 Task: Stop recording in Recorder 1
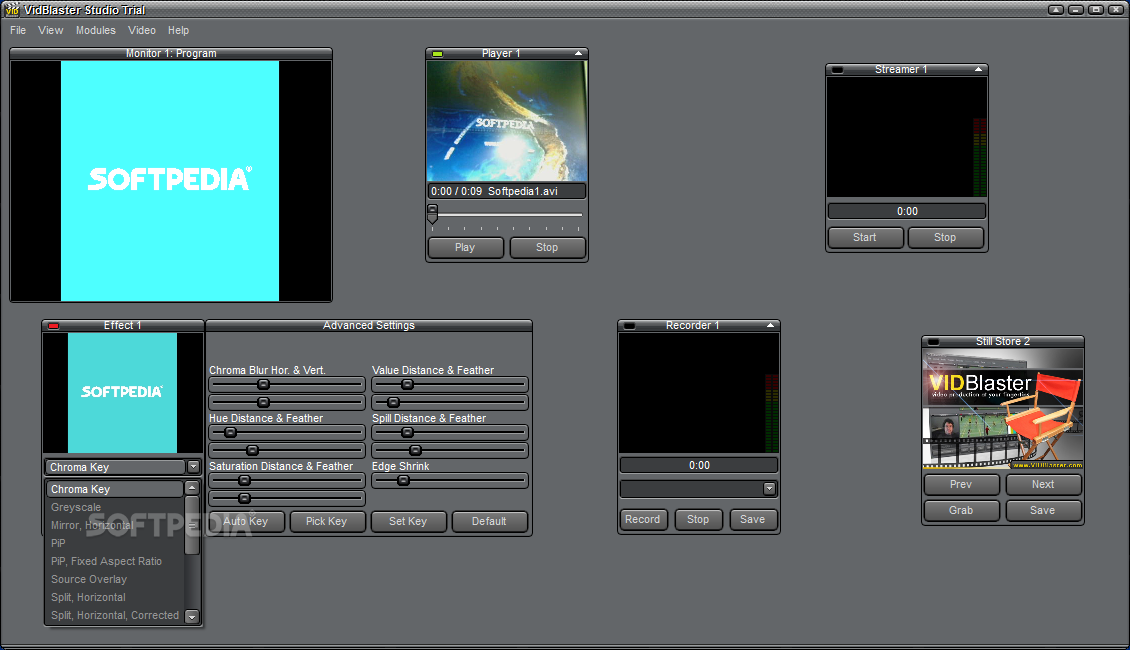tap(698, 520)
